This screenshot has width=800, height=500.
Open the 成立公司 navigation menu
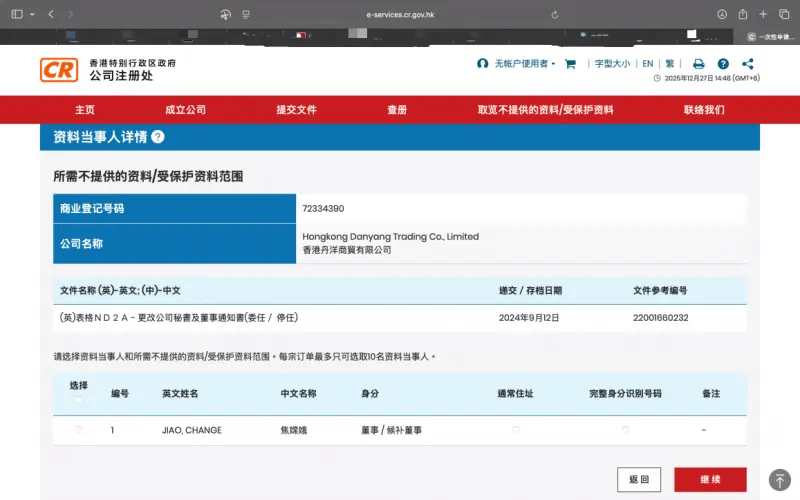tap(185, 110)
